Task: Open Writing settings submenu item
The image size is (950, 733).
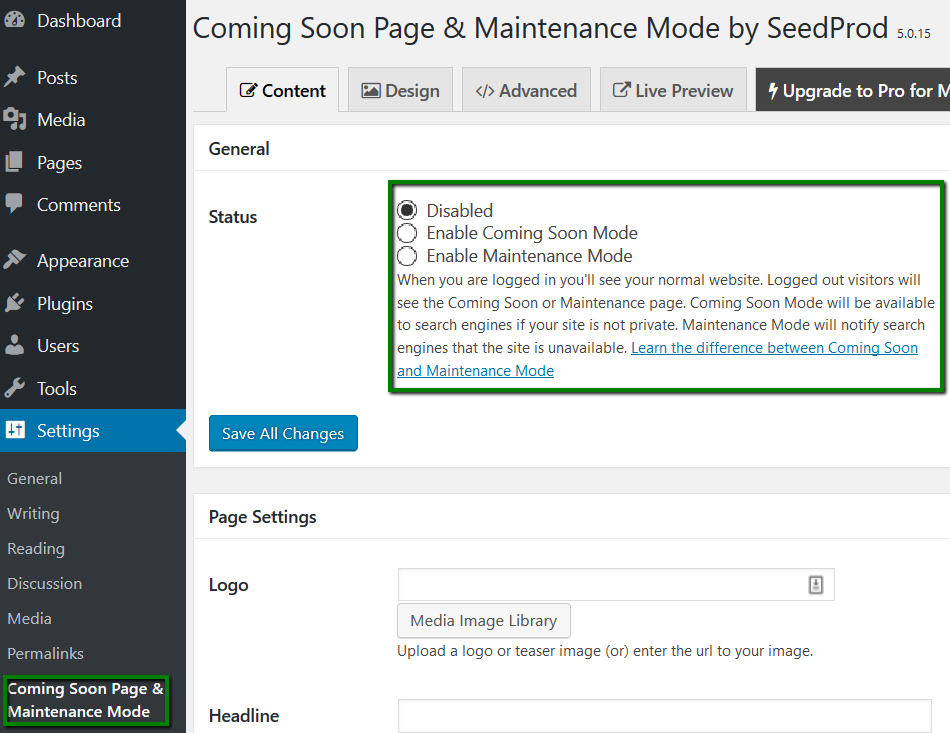Action: (x=33, y=514)
